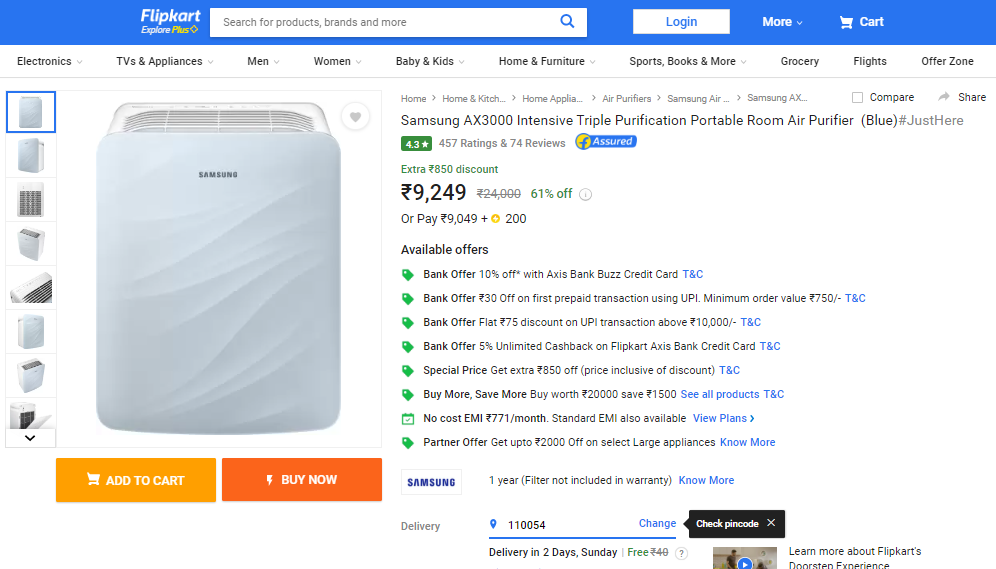
Task: Expand the Baby & Kids menu
Action: (430, 62)
